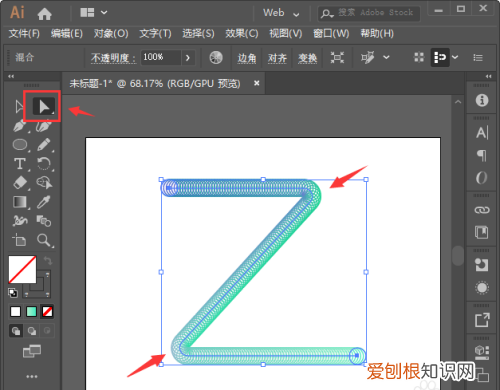Open the 编辑(E) menu
Viewport: 500px width, 390px height.
point(67,33)
